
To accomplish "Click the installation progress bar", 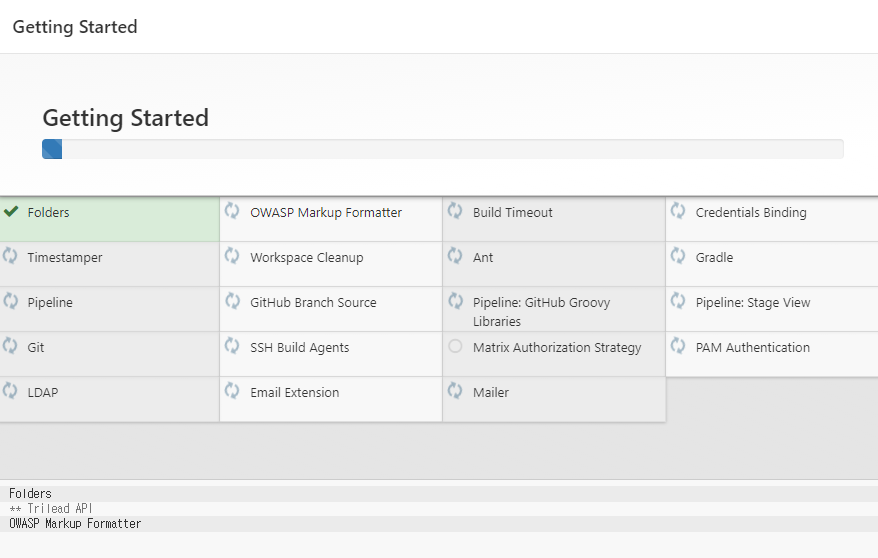I will (x=443, y=149).
